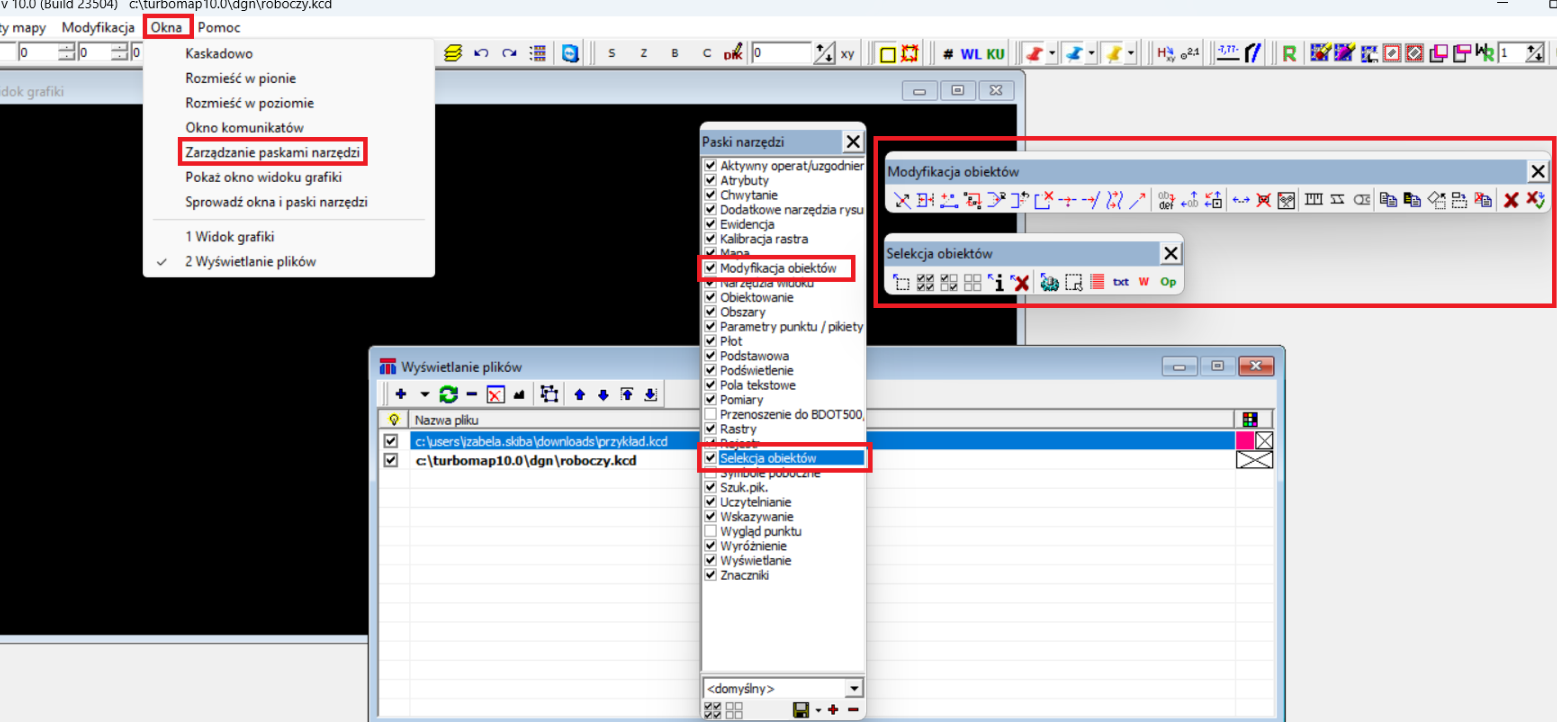Uncheck the Modyfikacja obiektów toolbar checkbox
The height and width of the screenshot is (722, 1557).
pos(710,268)
